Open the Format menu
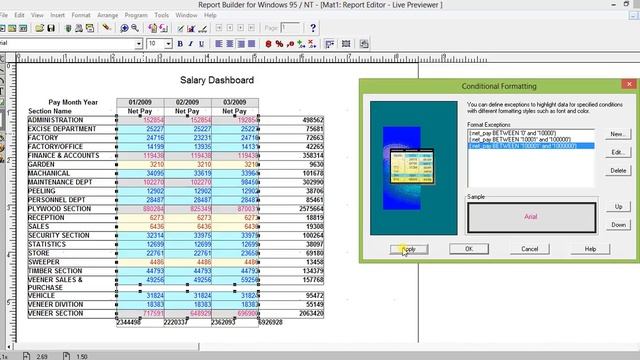Viewport: 640px width, 360px height. [81, 15]
